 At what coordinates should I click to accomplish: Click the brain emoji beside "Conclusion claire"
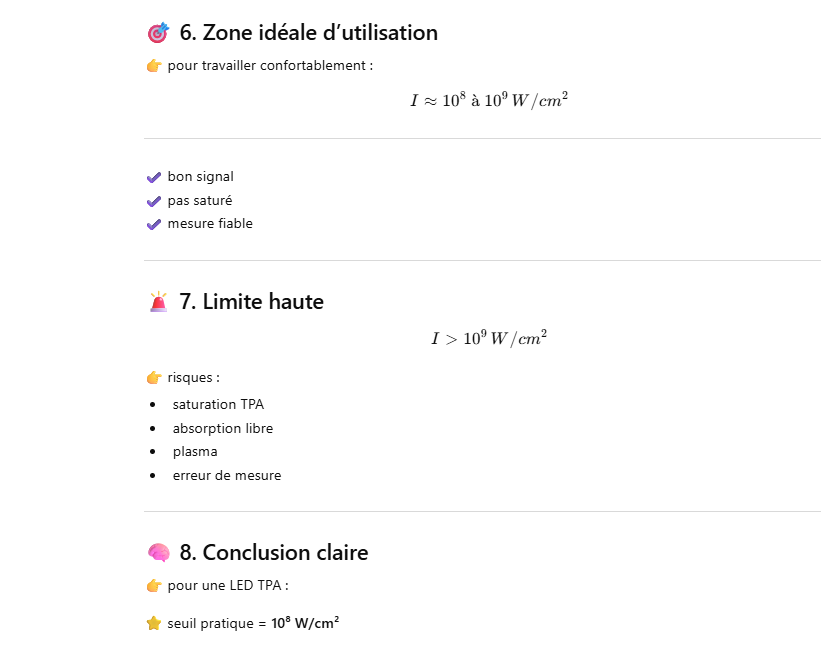point(158,553)
